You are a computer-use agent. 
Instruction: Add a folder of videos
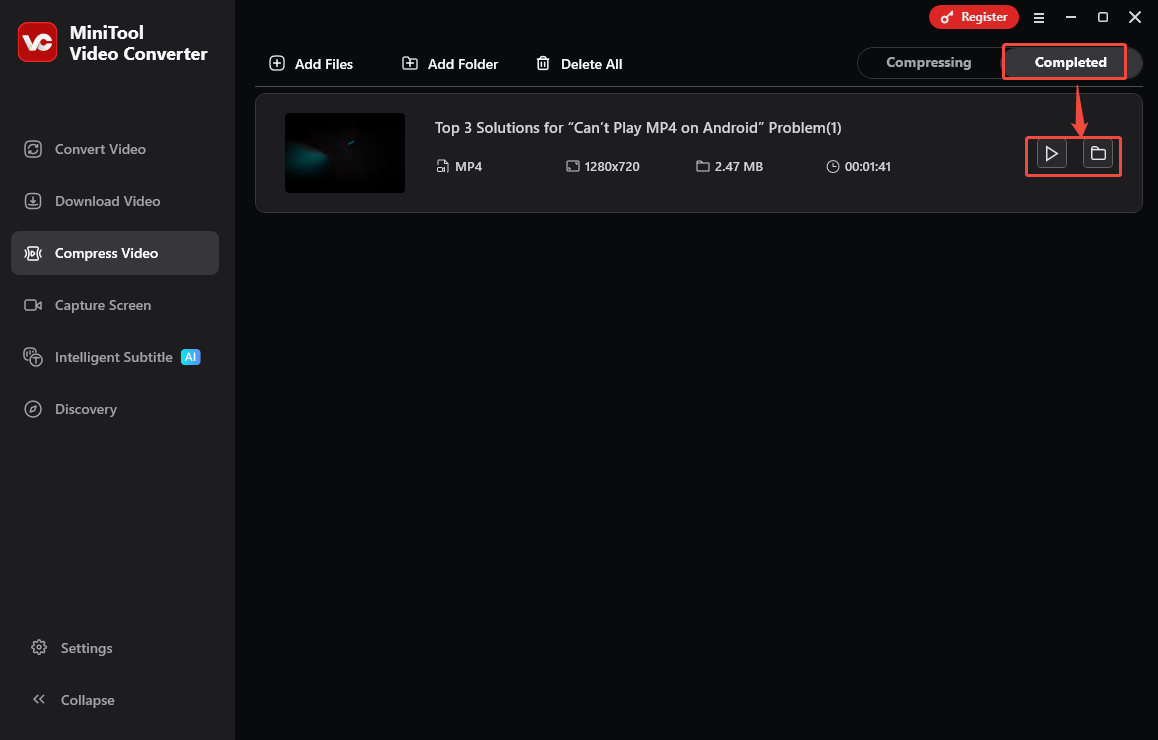click(x=449, y=63)
